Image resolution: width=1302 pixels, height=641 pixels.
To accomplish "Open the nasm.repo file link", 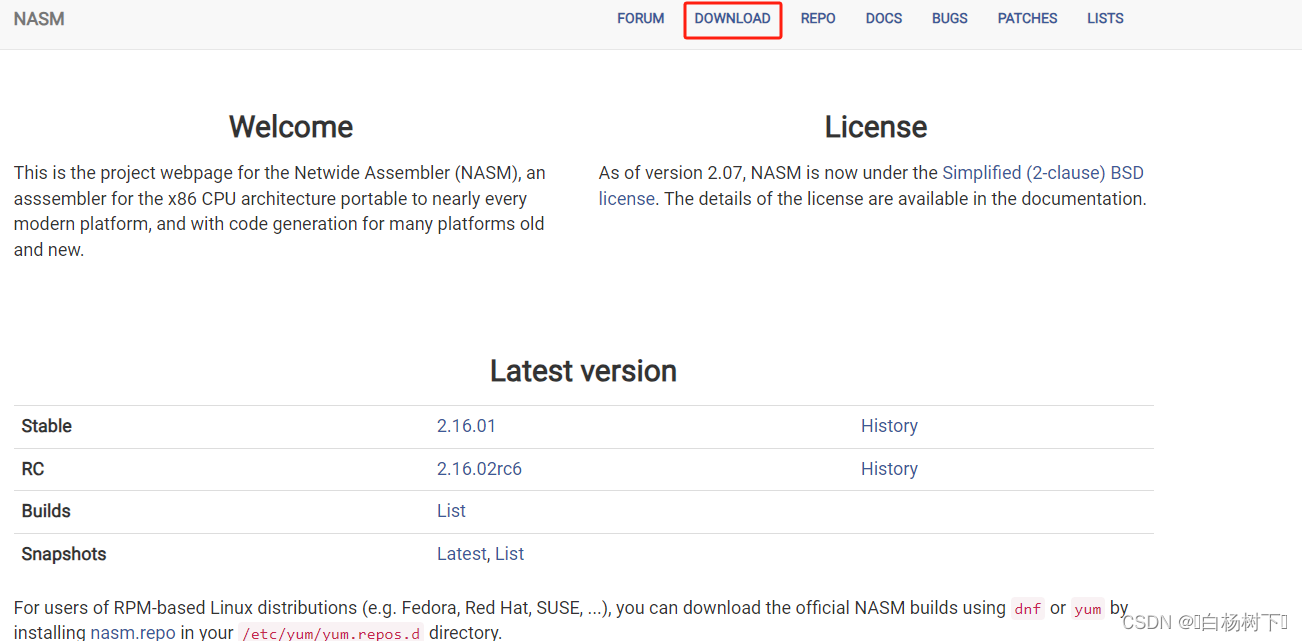I will click(133, 632).
